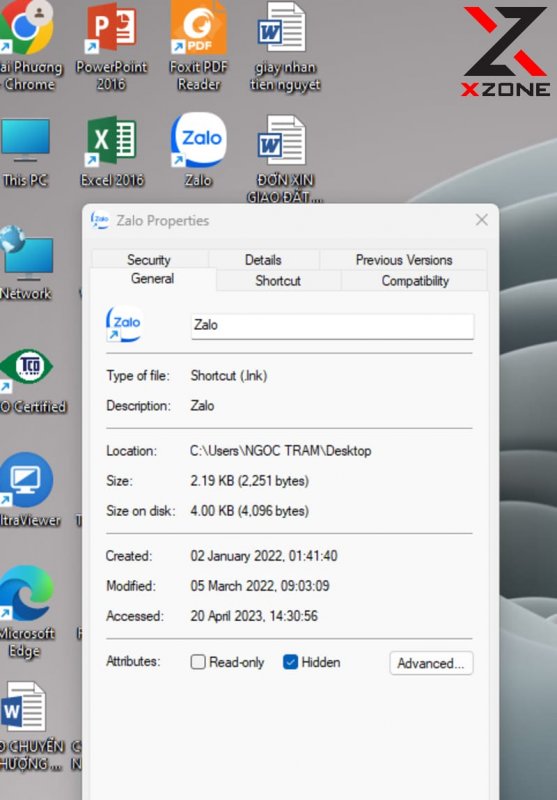Screen dimensions: 557x800
Task: Open the Chrome shortcut on desktop
Action: click(x=26, y=28)
